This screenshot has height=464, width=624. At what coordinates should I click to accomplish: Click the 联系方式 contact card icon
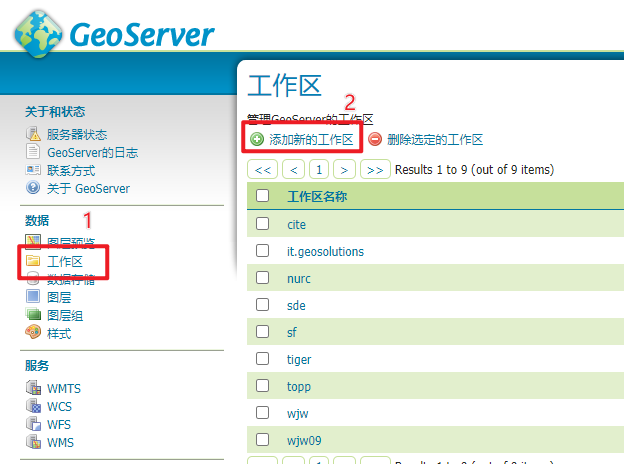coord(33,170)
